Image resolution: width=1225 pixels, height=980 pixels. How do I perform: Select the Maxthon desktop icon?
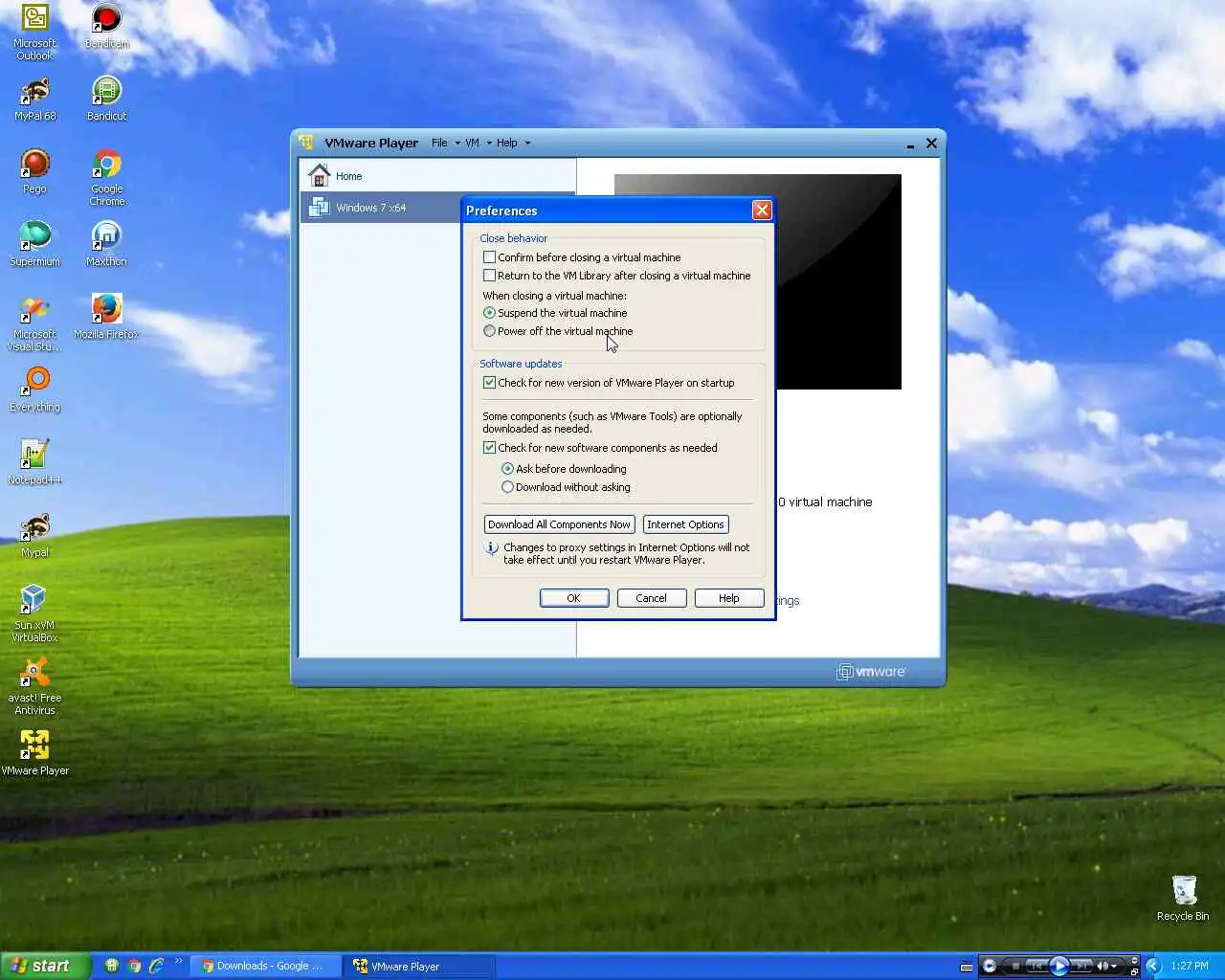pyautogui.click(x=106, y=244)
